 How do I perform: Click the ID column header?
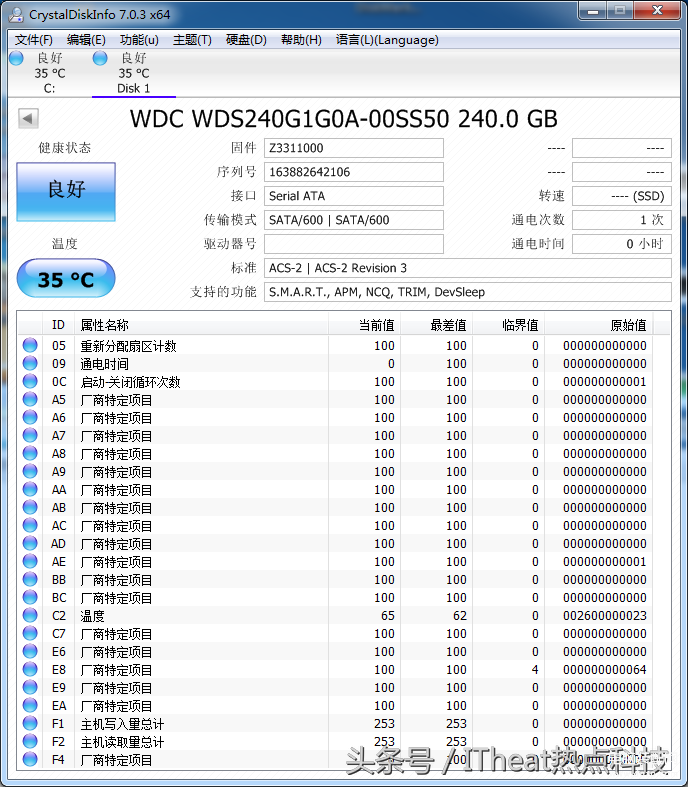coord(58,325)
